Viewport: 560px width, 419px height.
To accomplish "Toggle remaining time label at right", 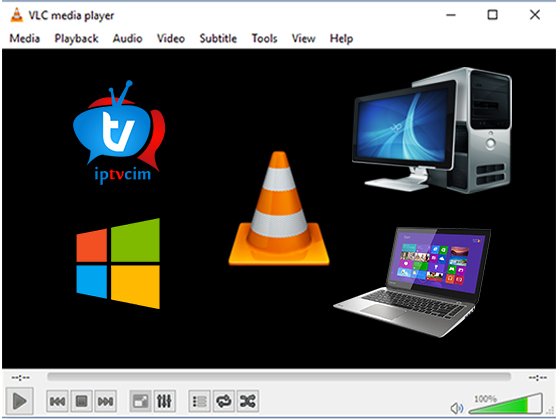I will tap(538, 377).
